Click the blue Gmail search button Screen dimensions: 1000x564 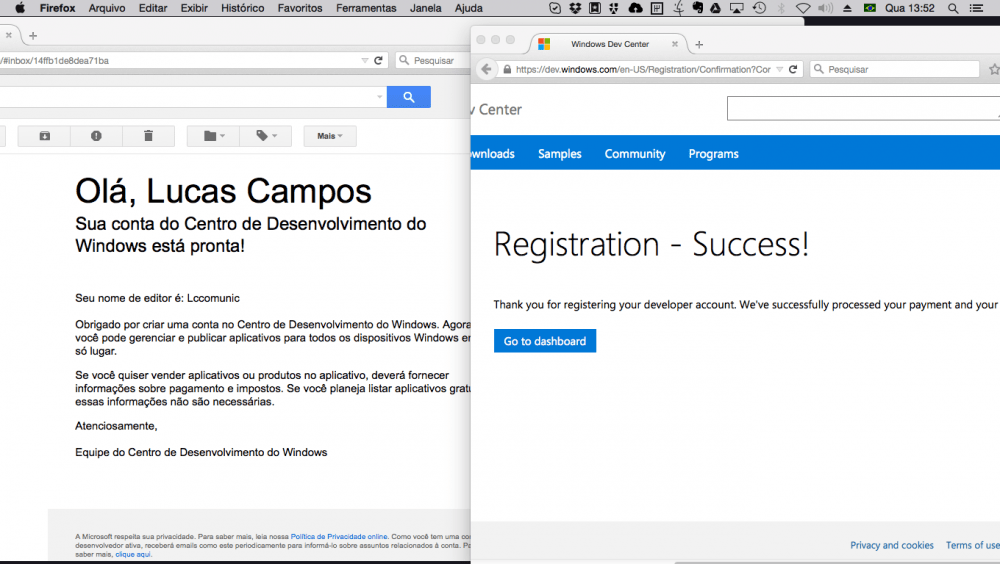click(x=409, y=97)
